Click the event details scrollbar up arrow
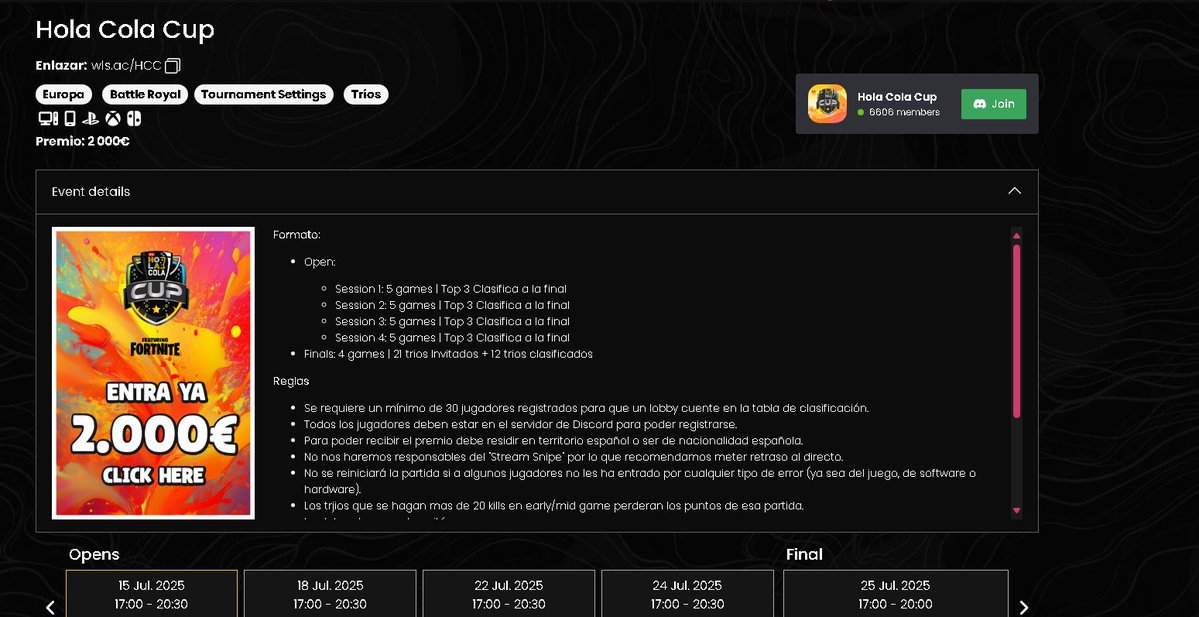The height and width of the screenshot is (617, 1199). (x=1016, y=235)
